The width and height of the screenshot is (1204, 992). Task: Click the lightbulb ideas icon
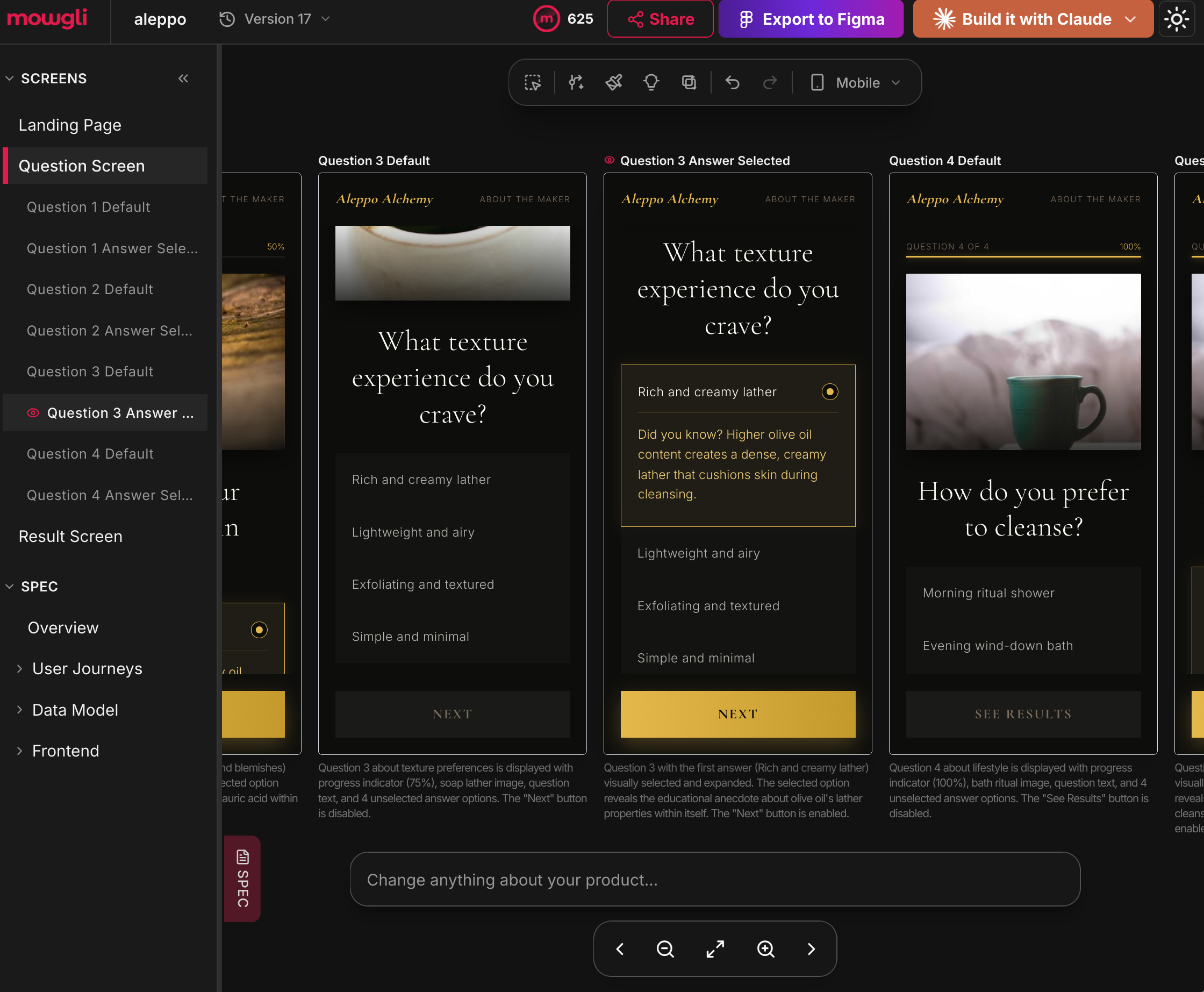(651, 83)
